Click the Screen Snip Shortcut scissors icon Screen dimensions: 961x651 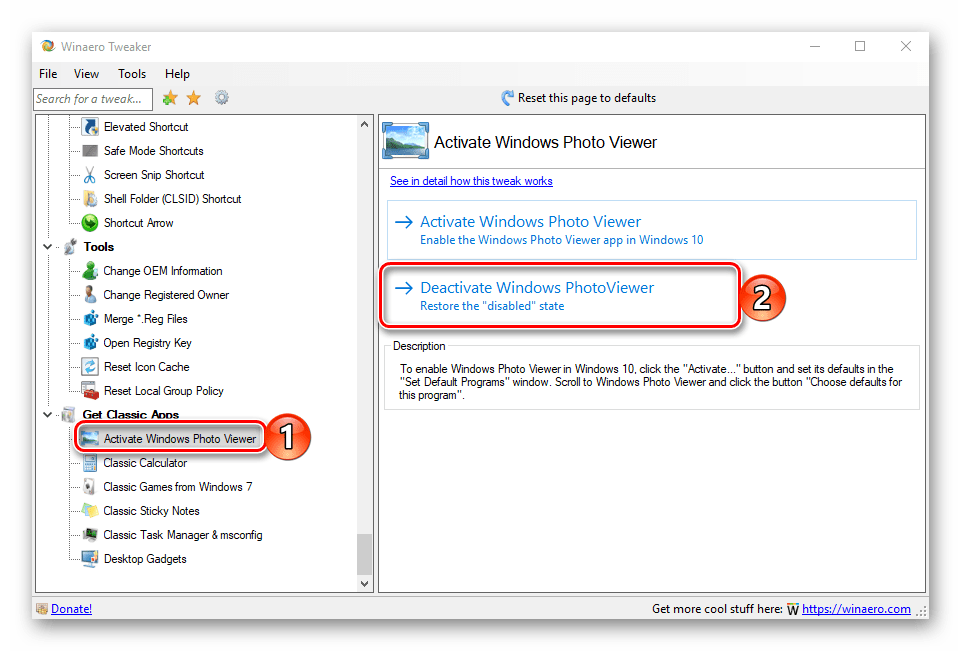[x=90, y=175]
